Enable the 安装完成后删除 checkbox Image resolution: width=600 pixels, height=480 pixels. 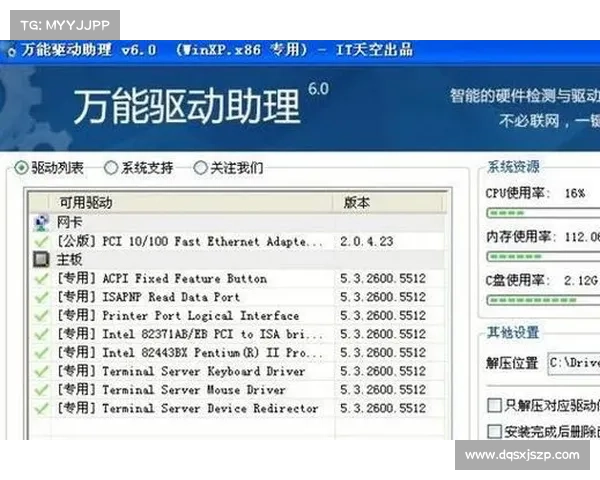pos(494,431)
